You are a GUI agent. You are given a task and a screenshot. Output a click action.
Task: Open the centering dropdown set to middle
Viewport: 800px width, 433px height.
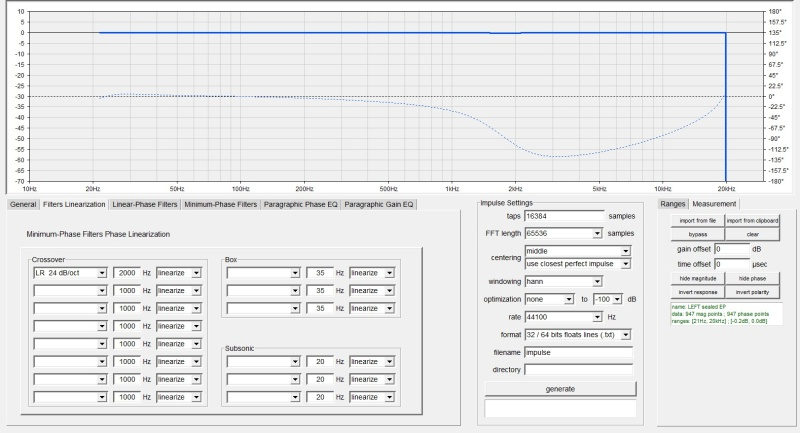tap(578, 251)
